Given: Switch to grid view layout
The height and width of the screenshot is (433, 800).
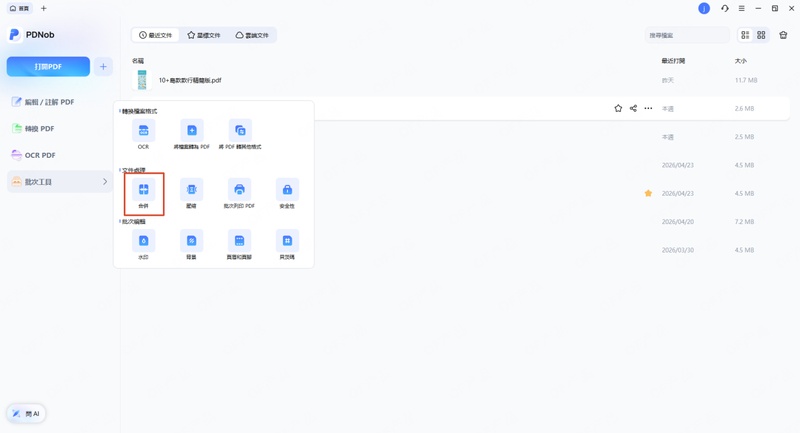Looking at the screenshot, I should click(x=761, y=35).
